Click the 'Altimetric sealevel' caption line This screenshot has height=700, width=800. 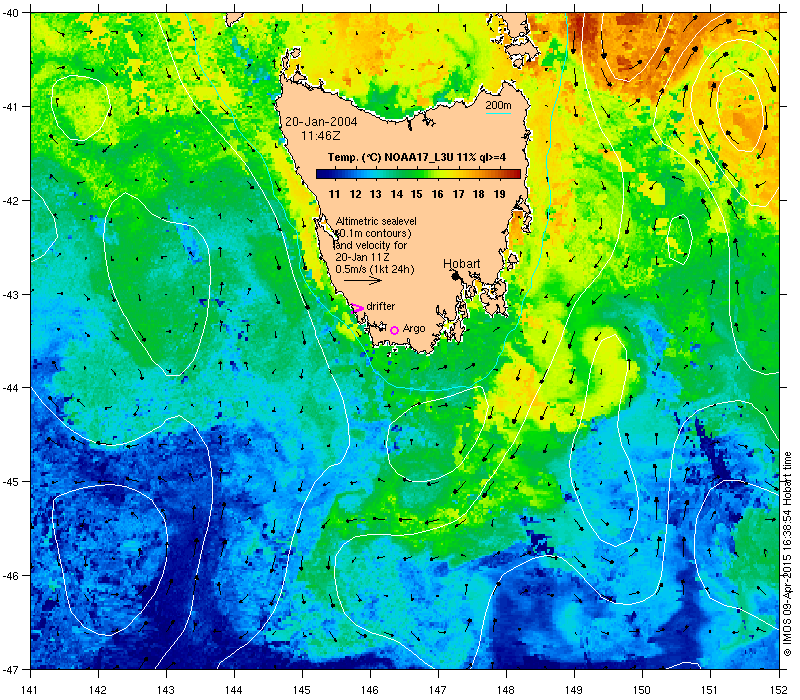click(x=376, y=221)
